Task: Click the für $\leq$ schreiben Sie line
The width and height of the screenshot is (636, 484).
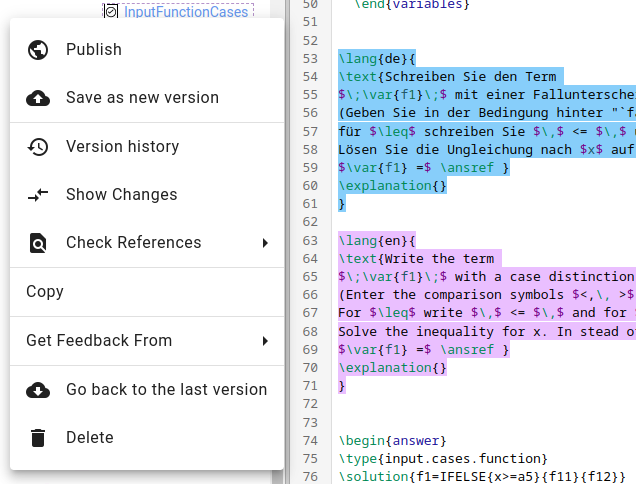Action: pyautogui.click(x=487, y=132)
